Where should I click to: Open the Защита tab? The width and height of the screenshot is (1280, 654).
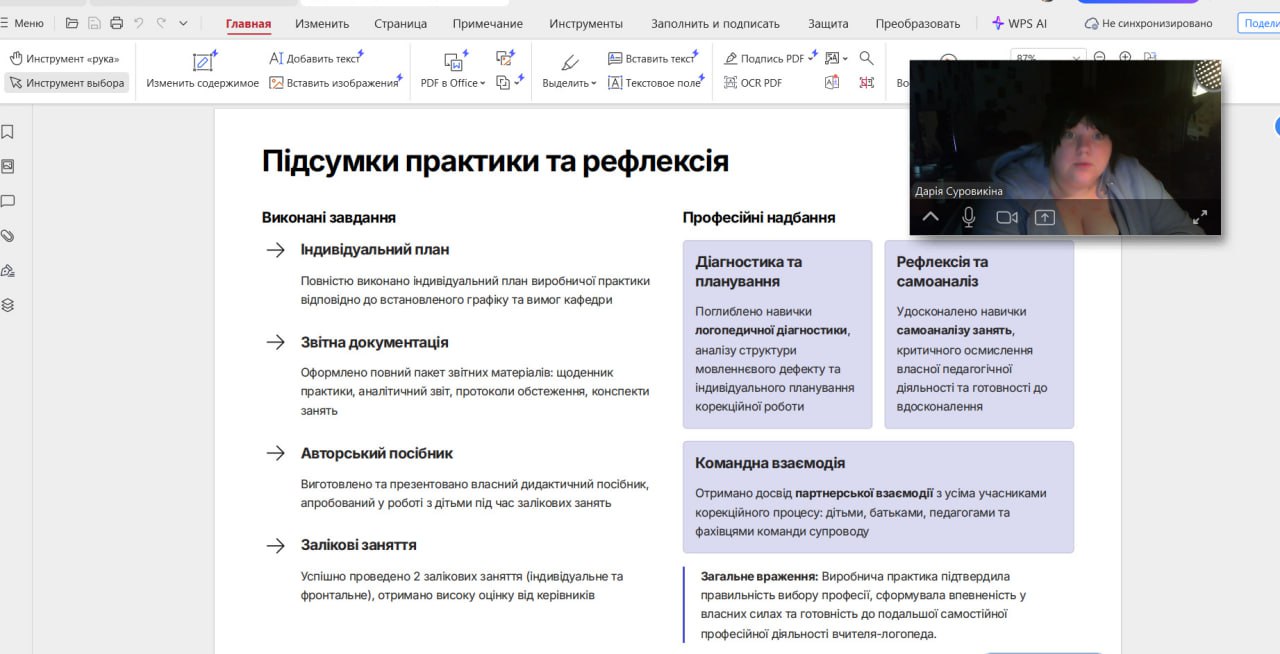click(827, 23)
